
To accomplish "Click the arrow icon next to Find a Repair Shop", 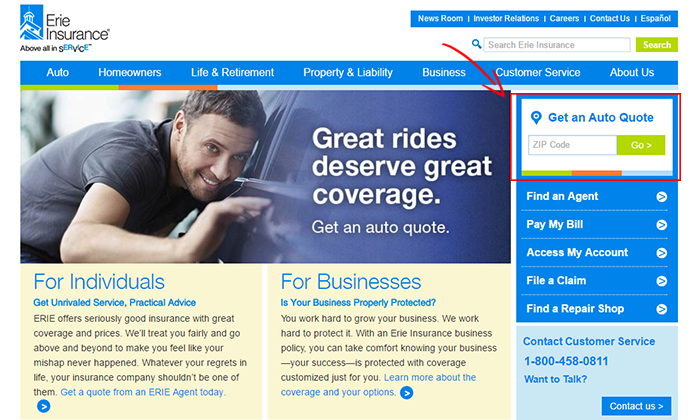I will click(x=662, y=309).
